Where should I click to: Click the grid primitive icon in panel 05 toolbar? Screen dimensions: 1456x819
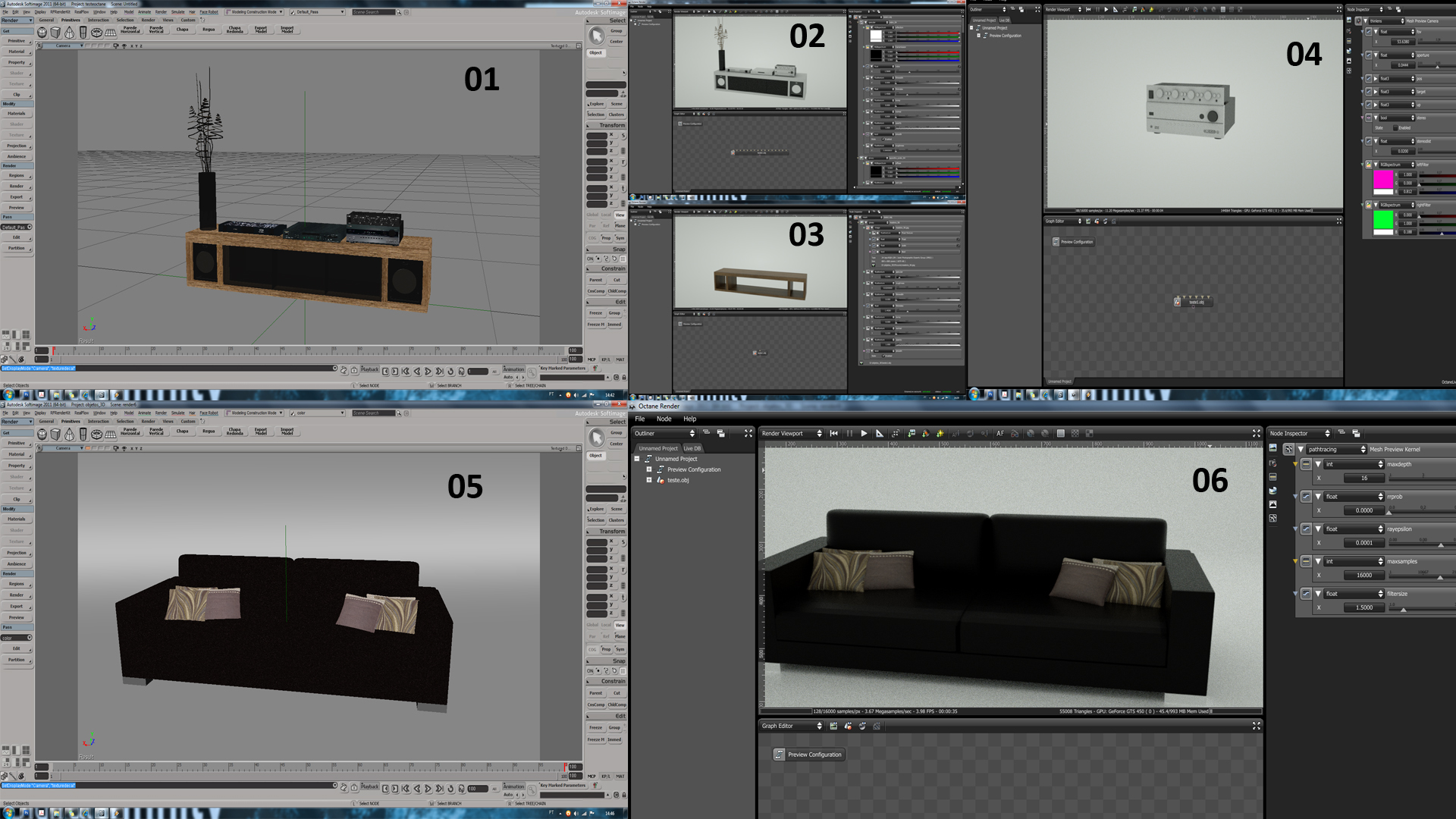[111, 434]
